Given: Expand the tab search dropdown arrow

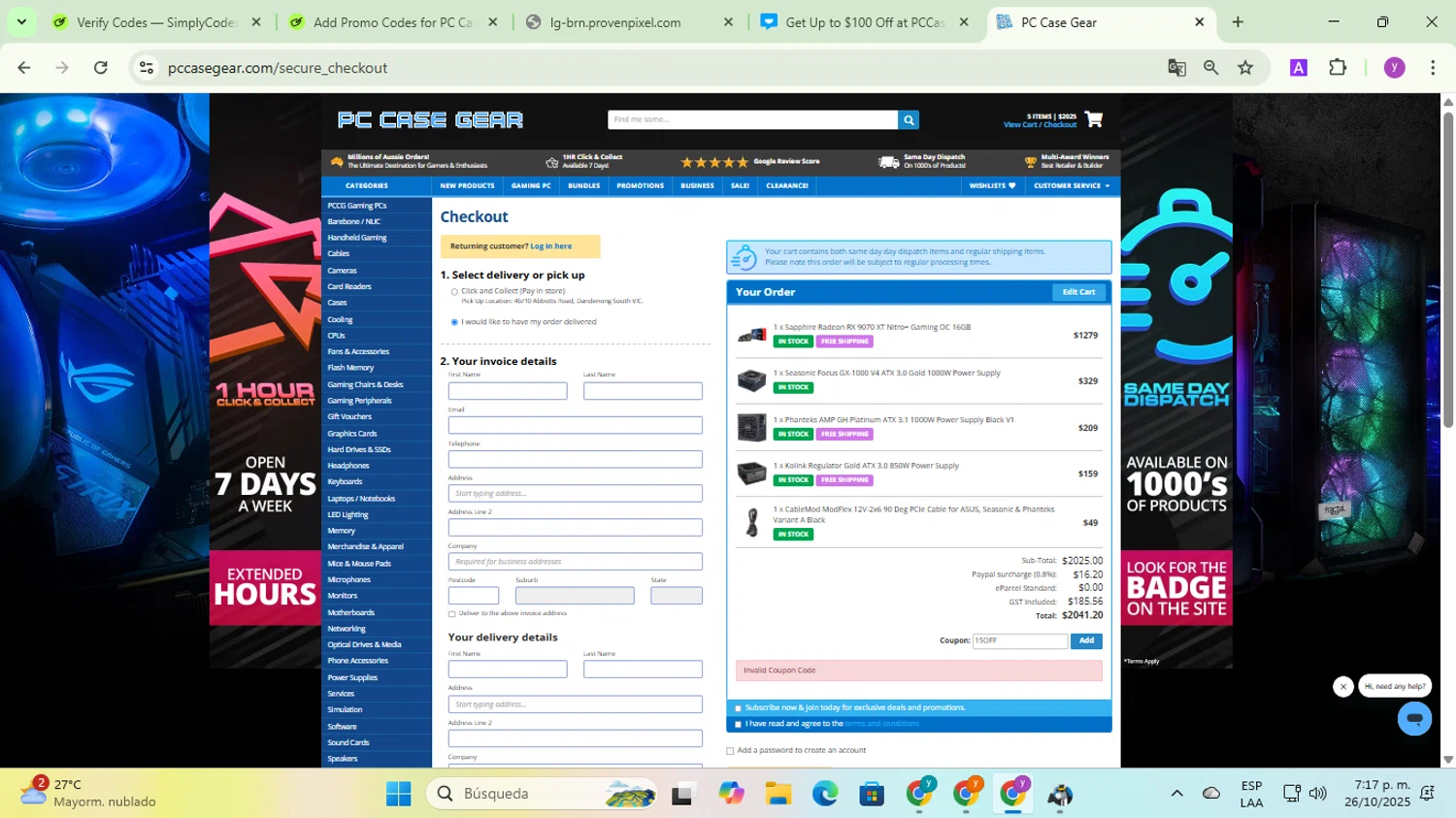Looking at the screenshot, I should coord(21,22).
